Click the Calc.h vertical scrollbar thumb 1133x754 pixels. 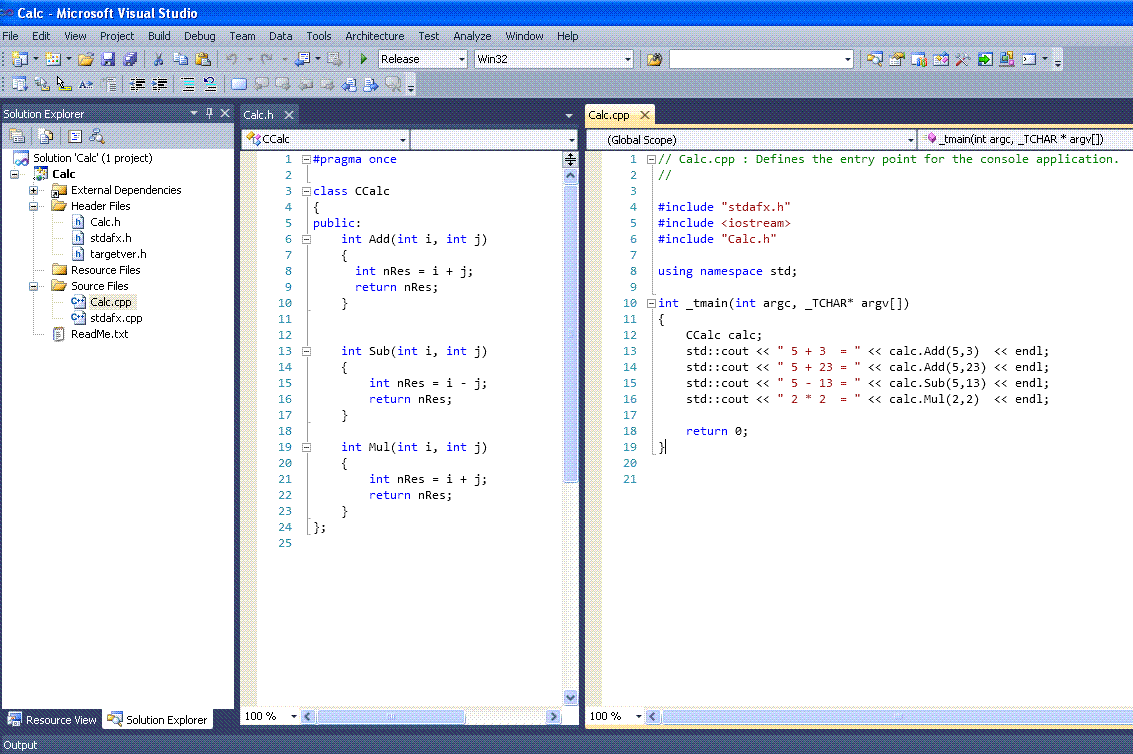click(x=570, y=333)
